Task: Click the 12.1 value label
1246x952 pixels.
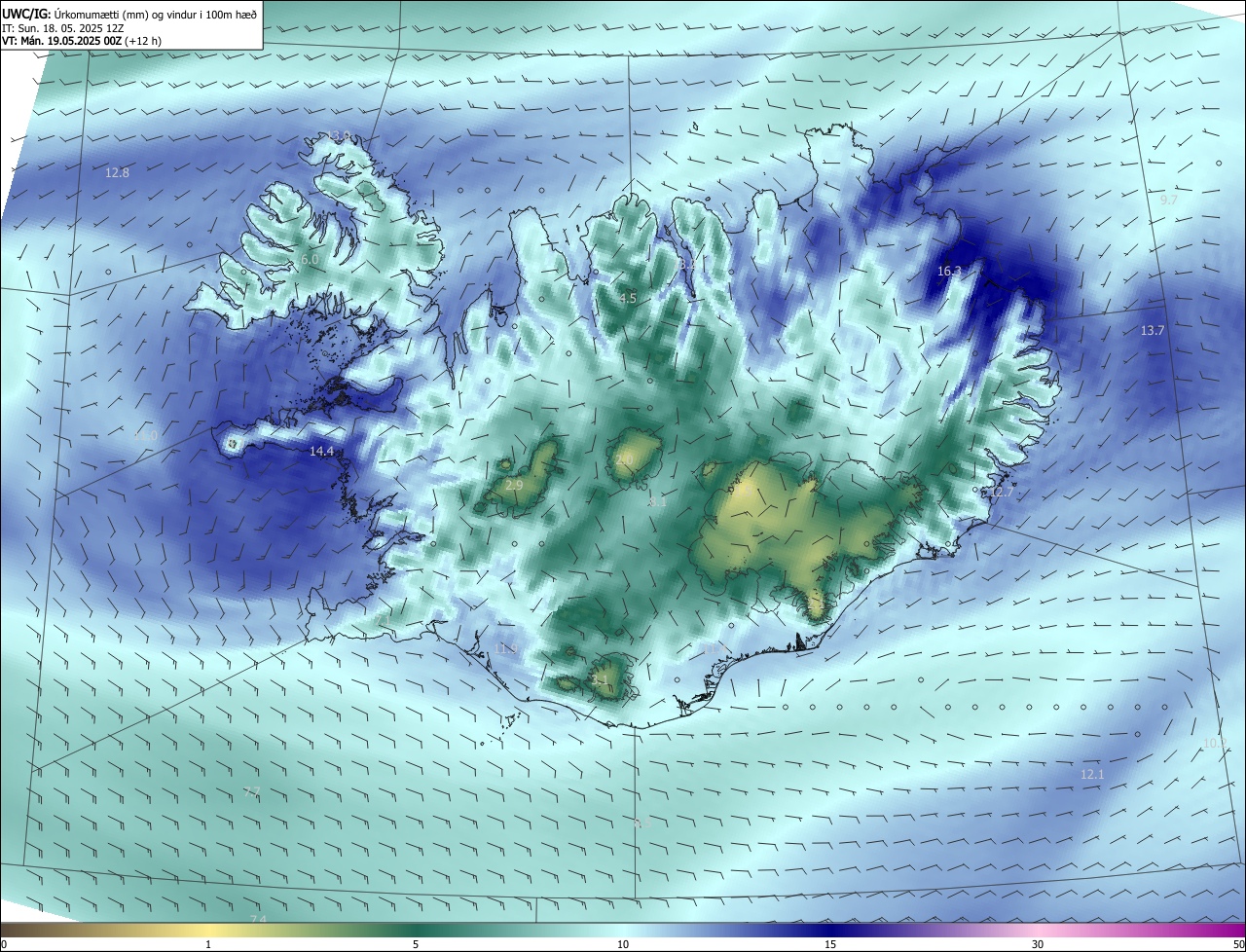Action: click(1092, 775)
